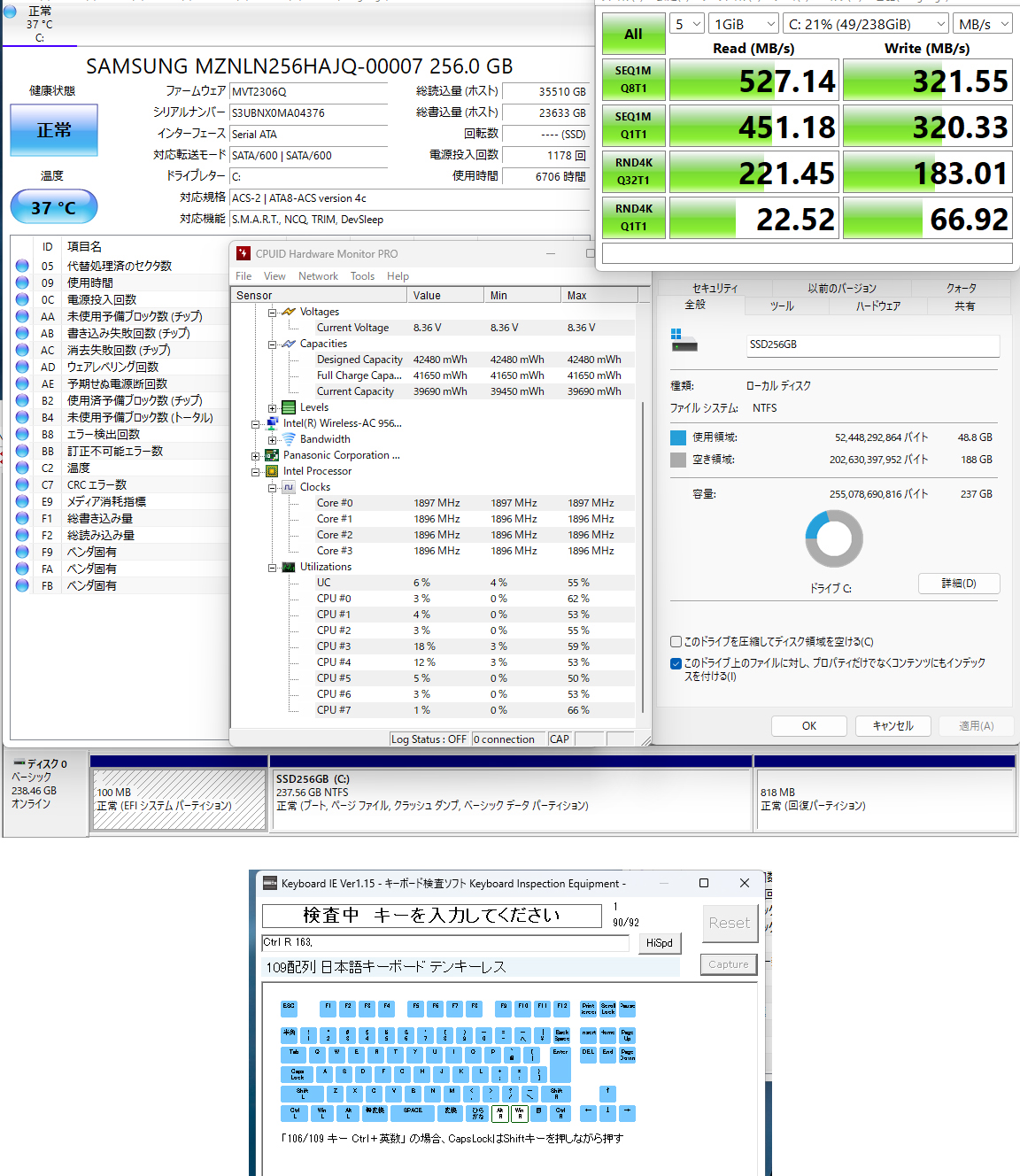Collapse the Utilizations node minus box
This screenshot has width=1020, height=1176.
click(x=272, y=568)
